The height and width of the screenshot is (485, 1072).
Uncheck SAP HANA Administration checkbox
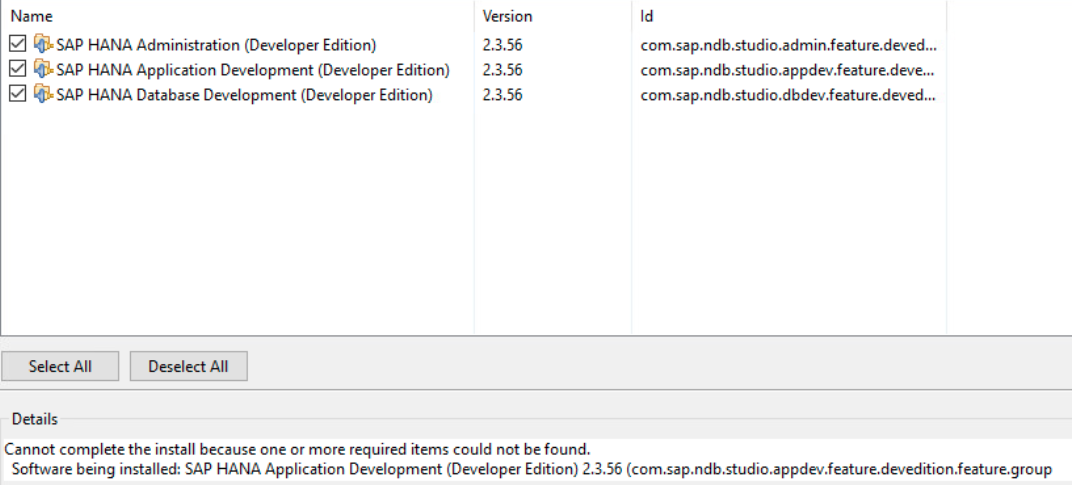point(18,45)
